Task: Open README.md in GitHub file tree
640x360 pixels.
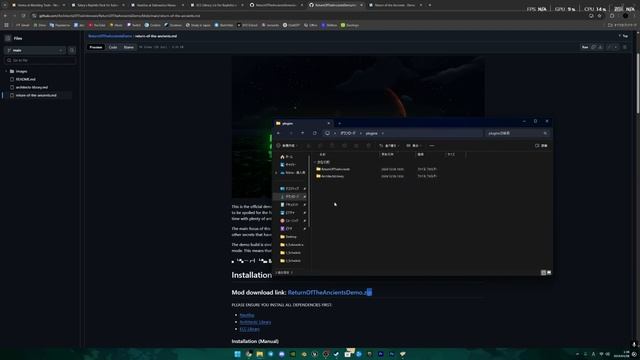Action: 25,79
